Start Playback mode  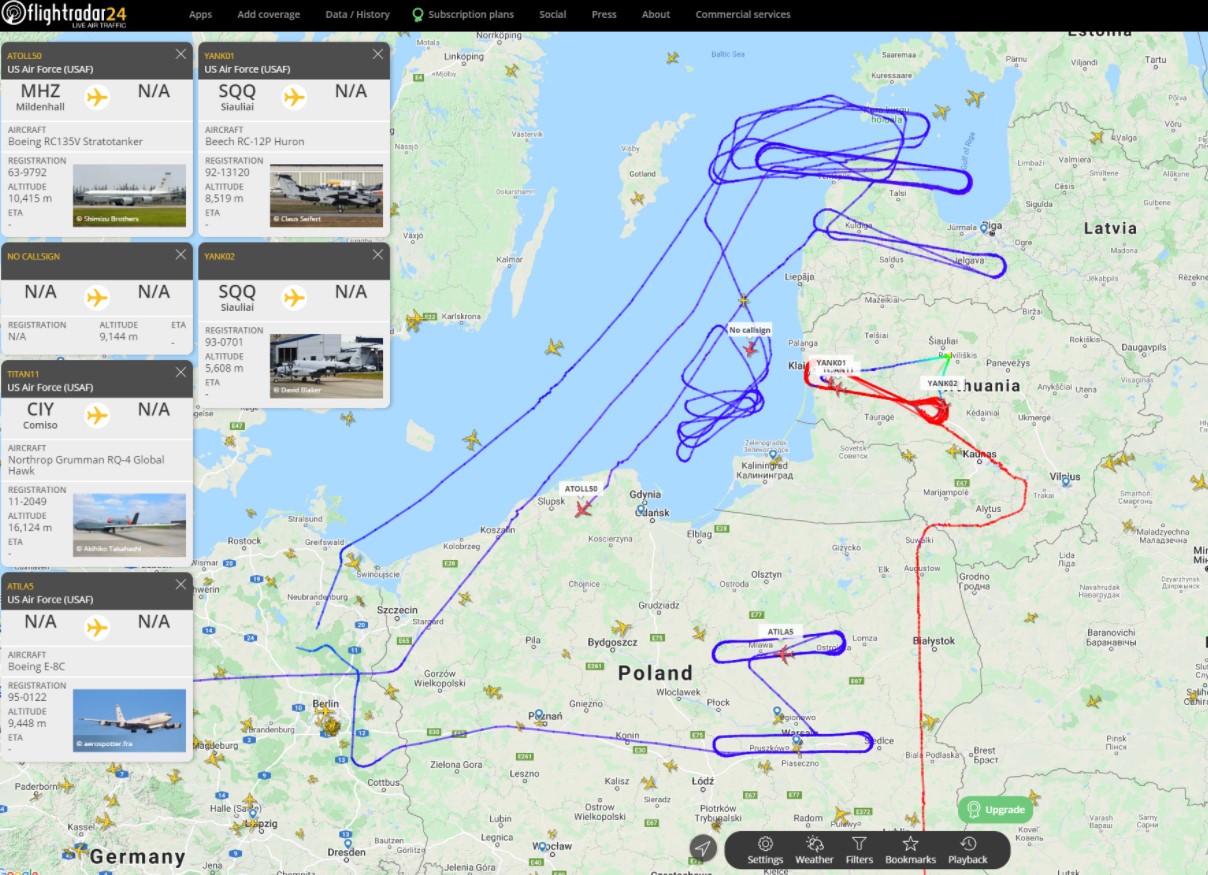(967, 850)
